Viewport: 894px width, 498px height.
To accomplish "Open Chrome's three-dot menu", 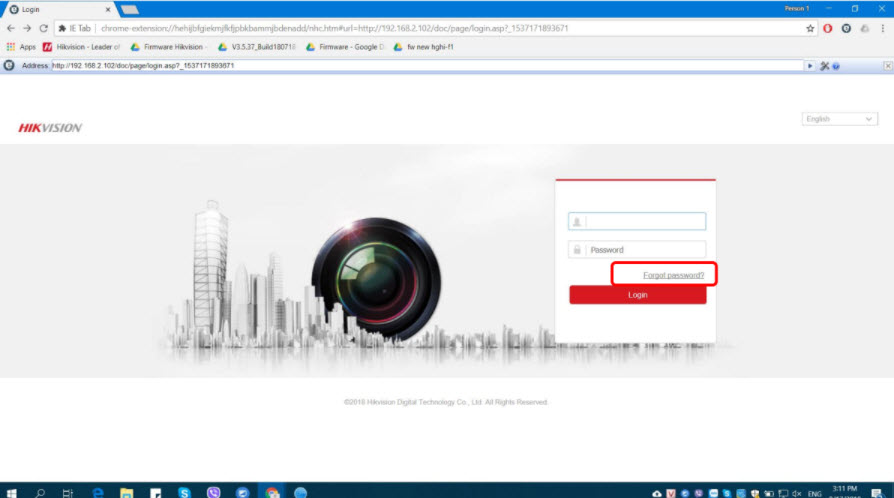I will coord(884,28).
